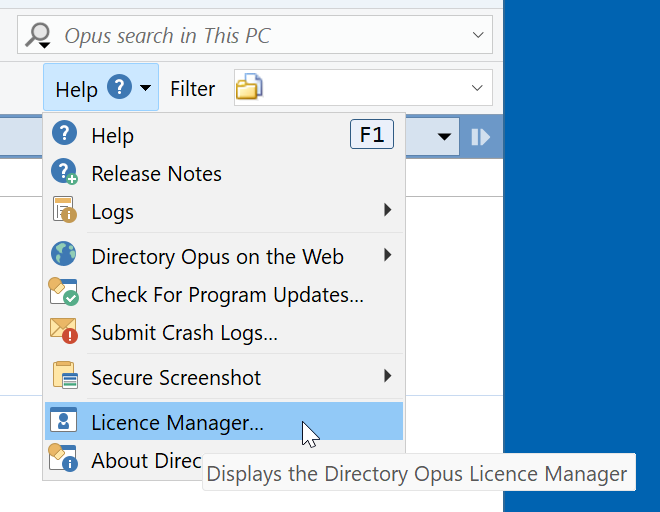This screenshot has height=512, width=660.
Task: Click the Help toolbar question mark icon
Action: pos(119,87)
